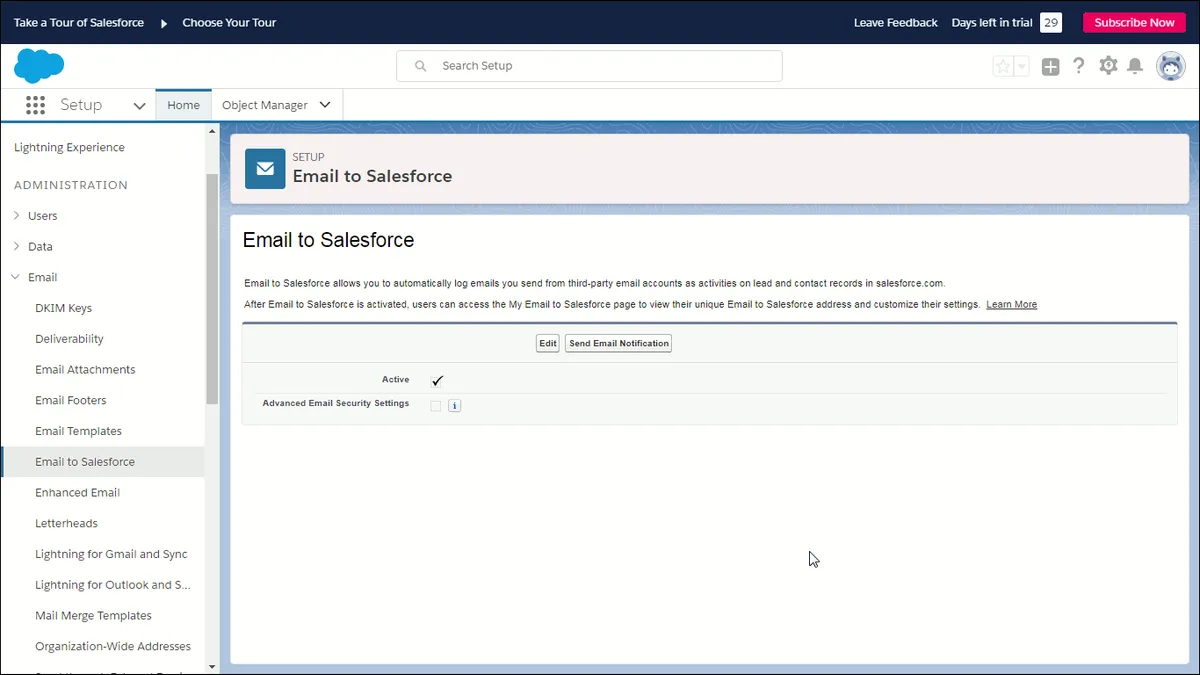Switch to the Object Manager tab

(265, 105)
